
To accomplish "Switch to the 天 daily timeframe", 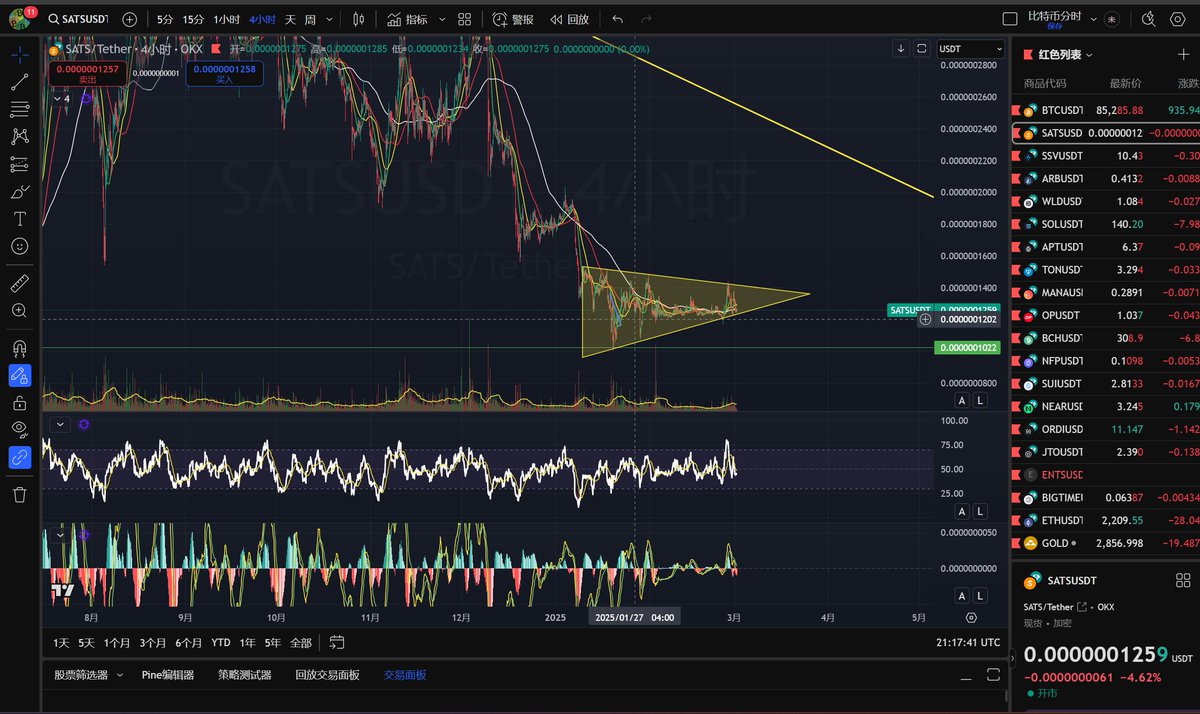I will tap(290, 19).
